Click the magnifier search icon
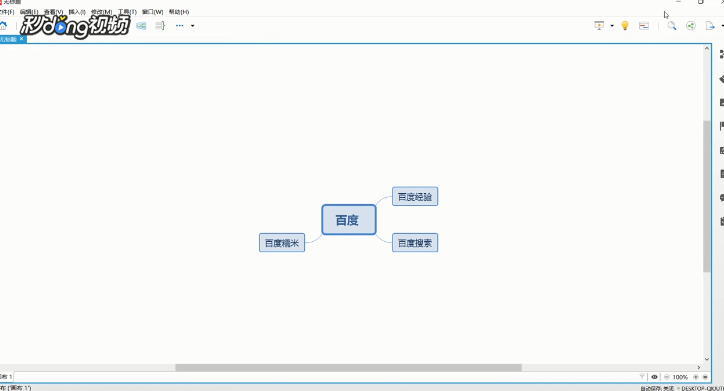This screenshot has height=391, width=724. (672, 26)
